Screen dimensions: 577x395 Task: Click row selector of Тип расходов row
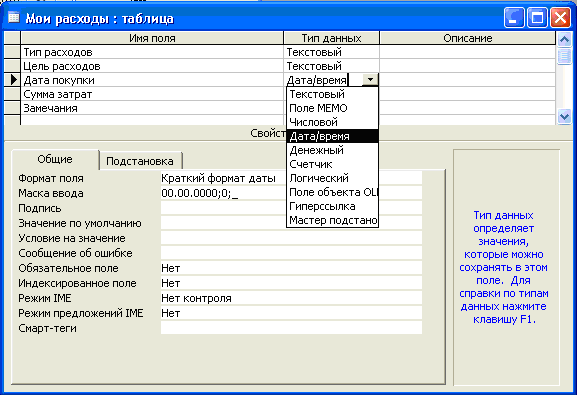point(12,52)
